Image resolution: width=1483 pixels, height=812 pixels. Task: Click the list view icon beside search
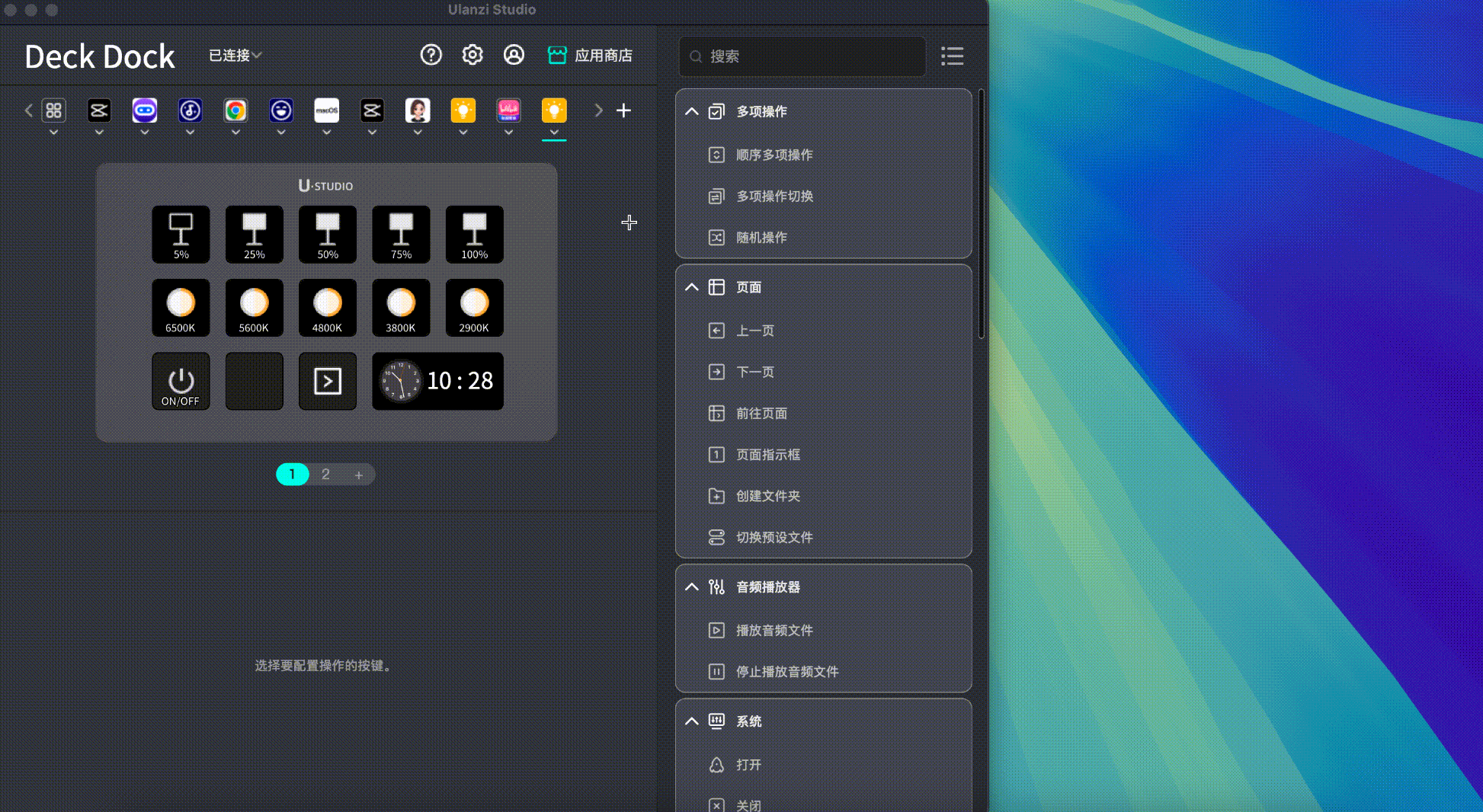(952, 56)
